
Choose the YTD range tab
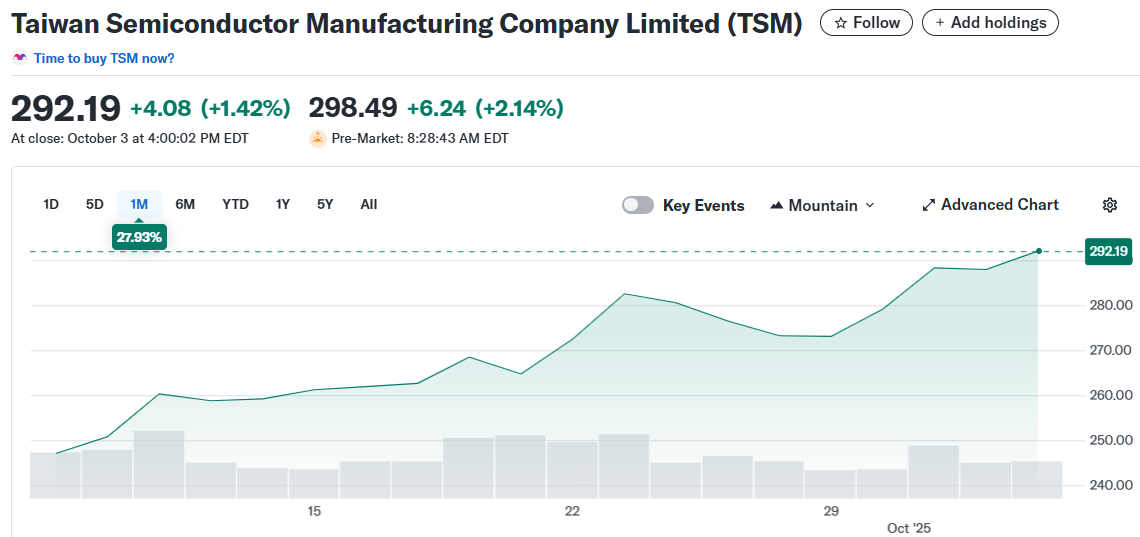coord(235,204)
